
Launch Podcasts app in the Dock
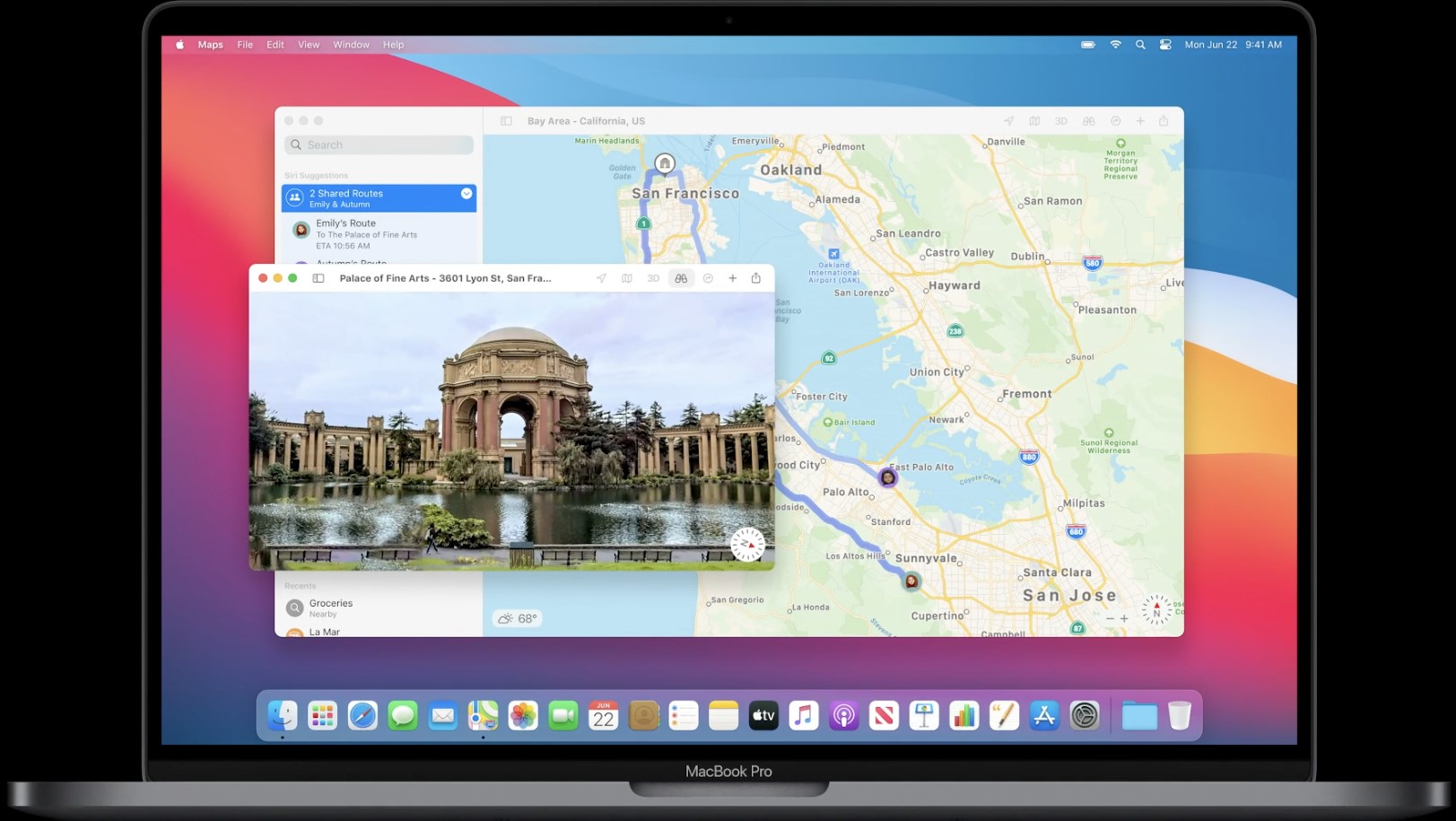(x=843, y=715)
